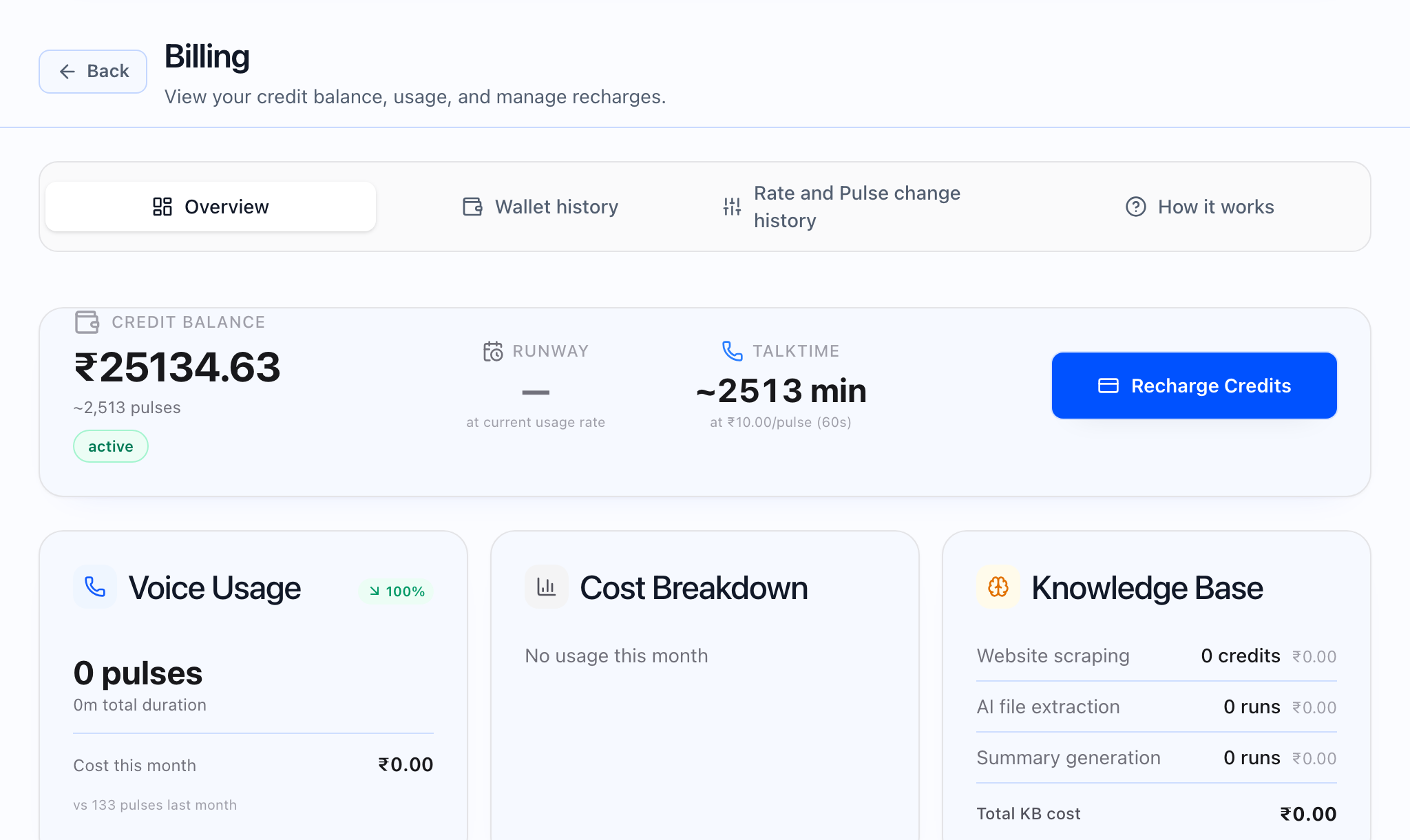Image resolution: width=1410 pixels, height=840 pixels.
Task: Click the 100% decrease badge in Voice Usage
Action: (397, 591)
